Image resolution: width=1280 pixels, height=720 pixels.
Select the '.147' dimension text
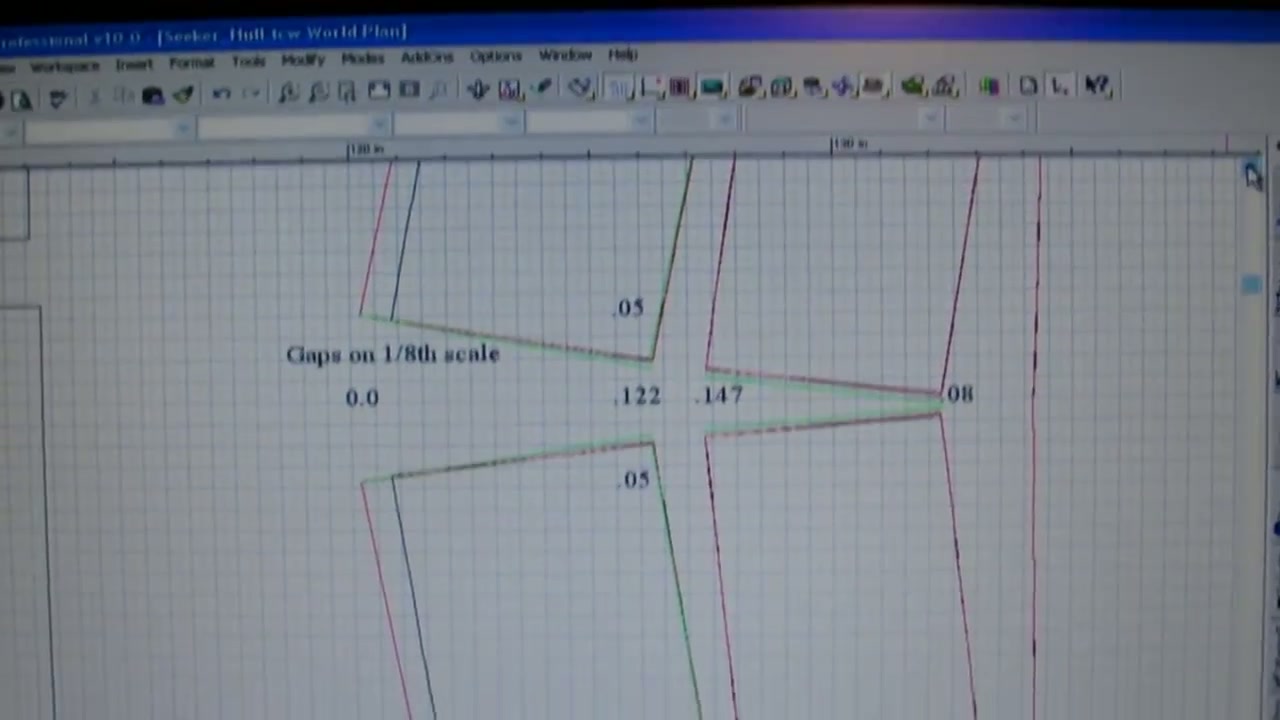pos(720,395)
